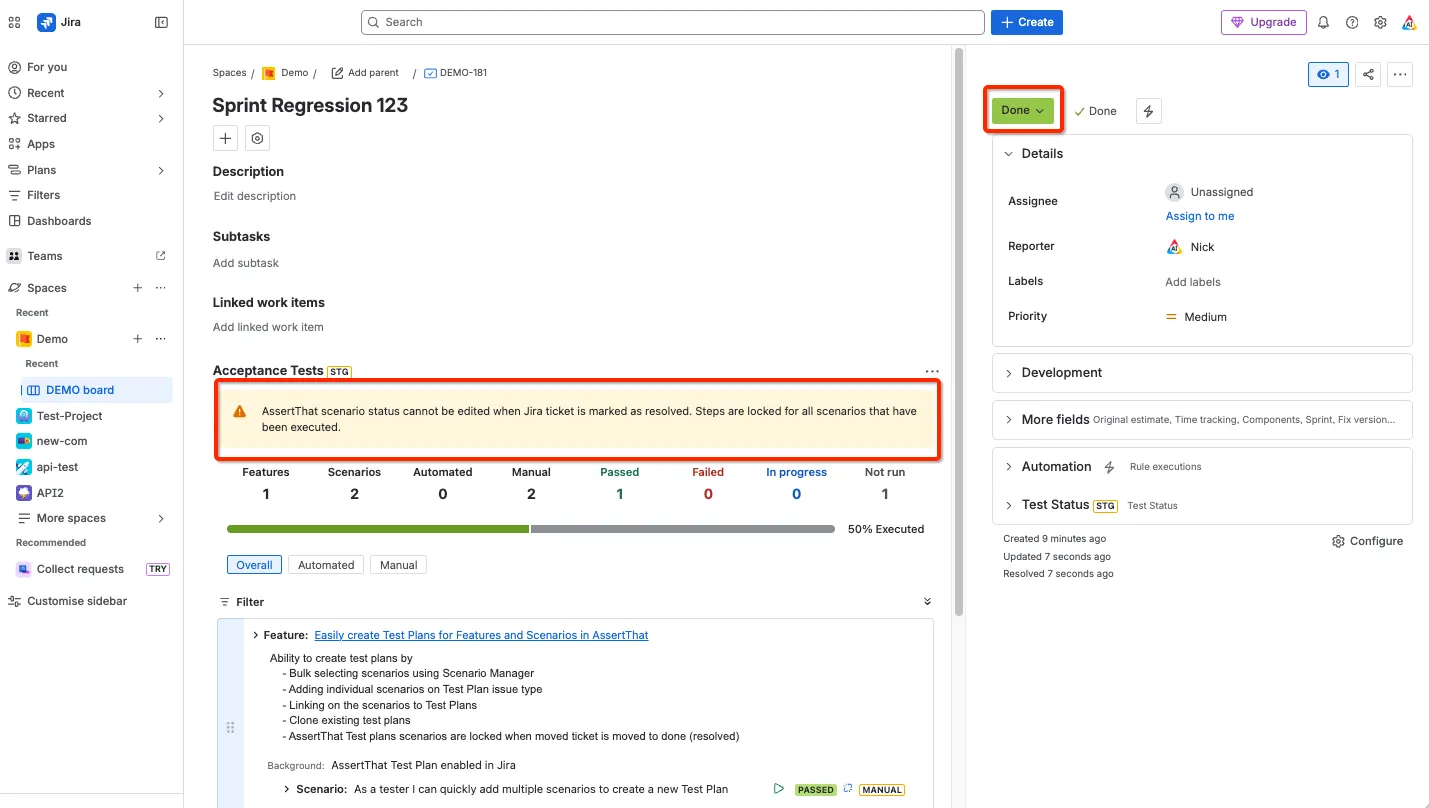Collapse the filter with double chevron icon
The width and height of the screenshot is (1429, 808).
[927, 602]
